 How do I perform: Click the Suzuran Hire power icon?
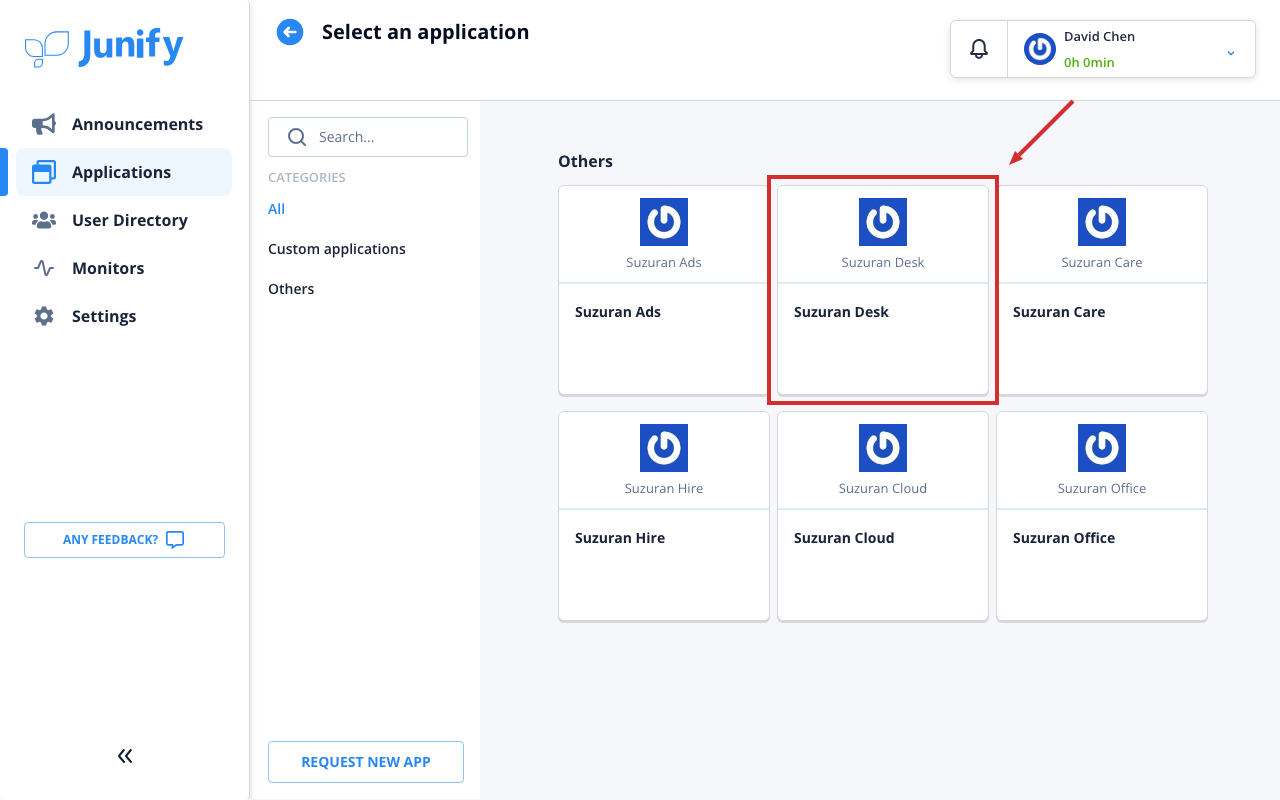pos(664,448)
